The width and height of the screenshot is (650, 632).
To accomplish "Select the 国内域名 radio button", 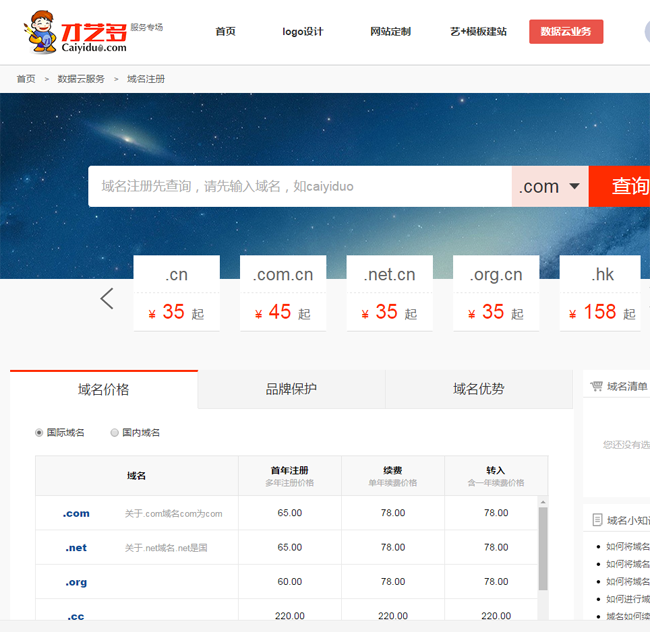I will [x=115, y=433].
